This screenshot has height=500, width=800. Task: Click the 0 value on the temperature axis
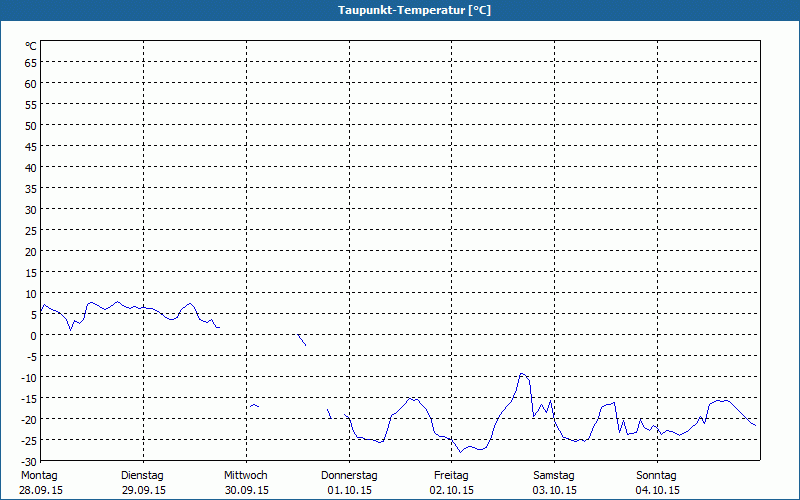click(33, 335)
